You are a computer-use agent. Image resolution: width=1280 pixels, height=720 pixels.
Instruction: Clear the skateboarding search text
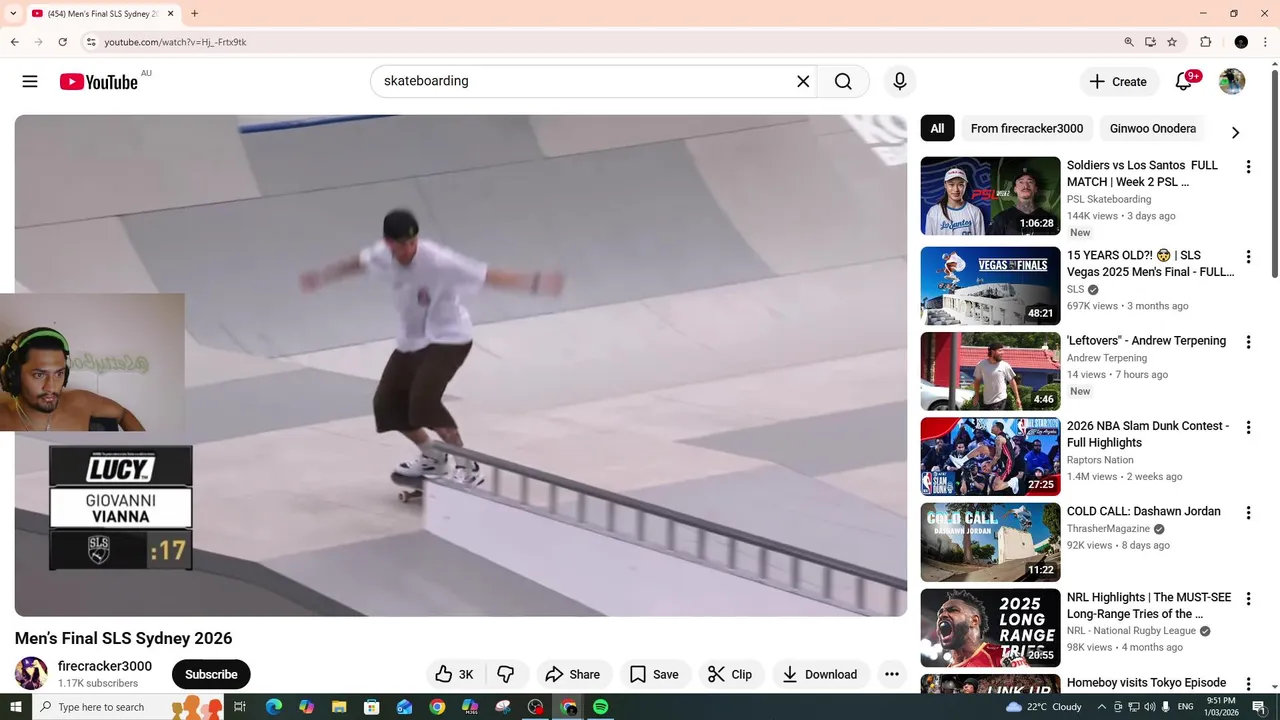click(x=803, y=81)
